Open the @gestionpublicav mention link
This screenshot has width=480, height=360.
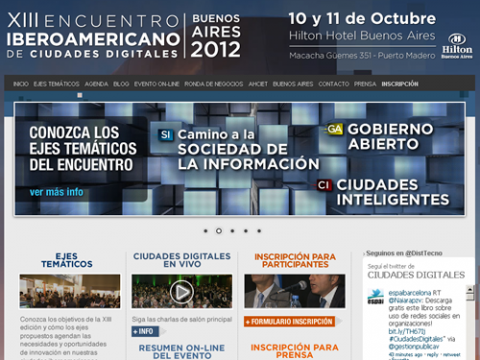pyautogui.click(x=414, y=347)
